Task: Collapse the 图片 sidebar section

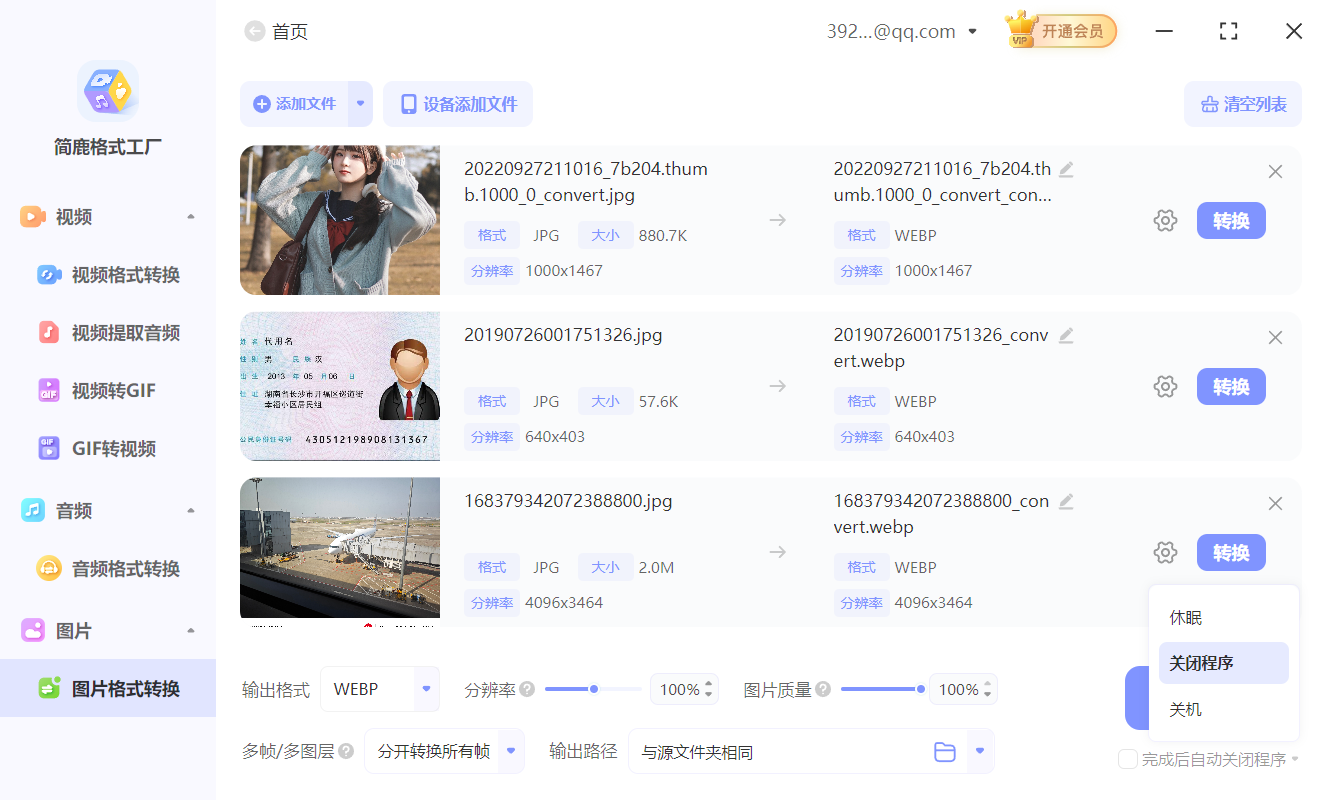Action: pos(190,630)
